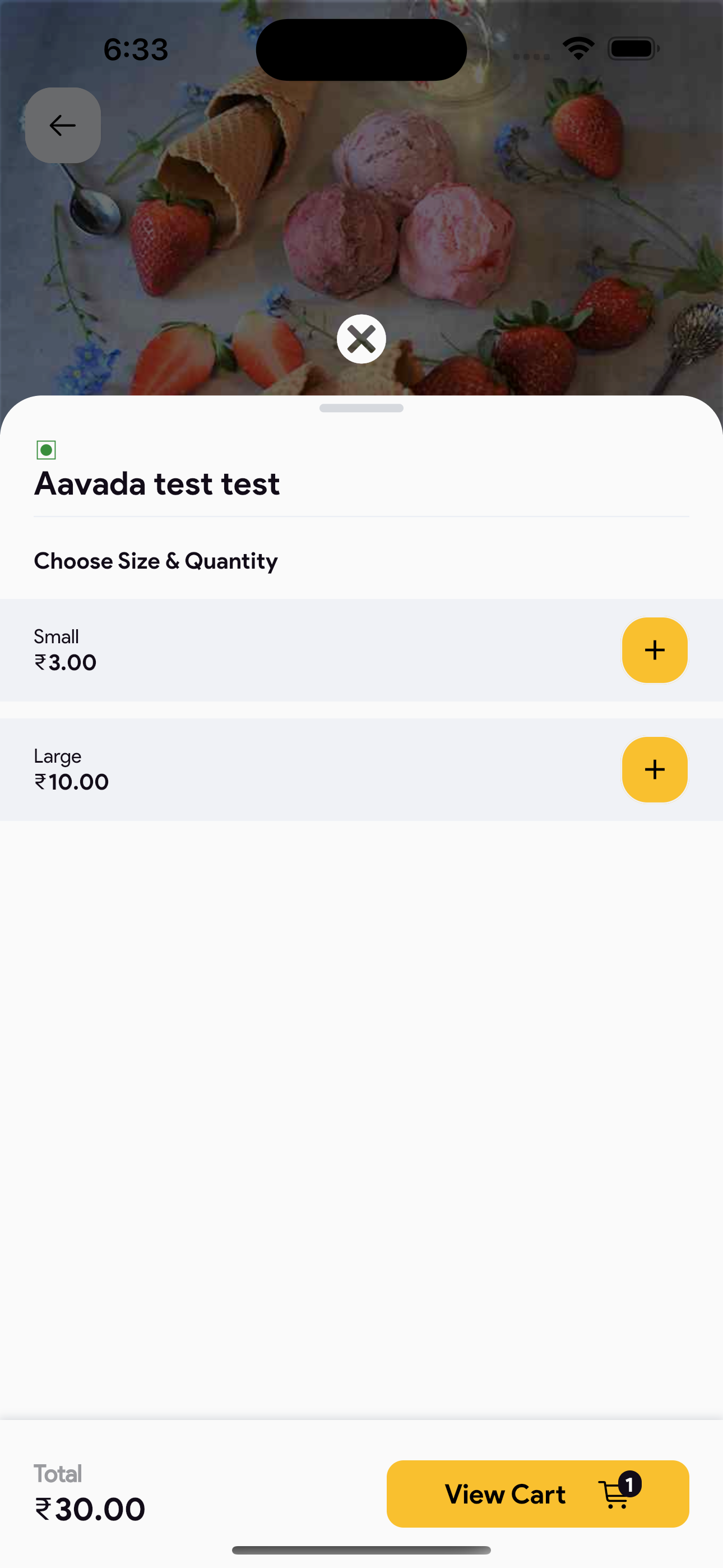
Task: Close the size selection sheet
Action: pyautogui.click(x=361, y=339)
